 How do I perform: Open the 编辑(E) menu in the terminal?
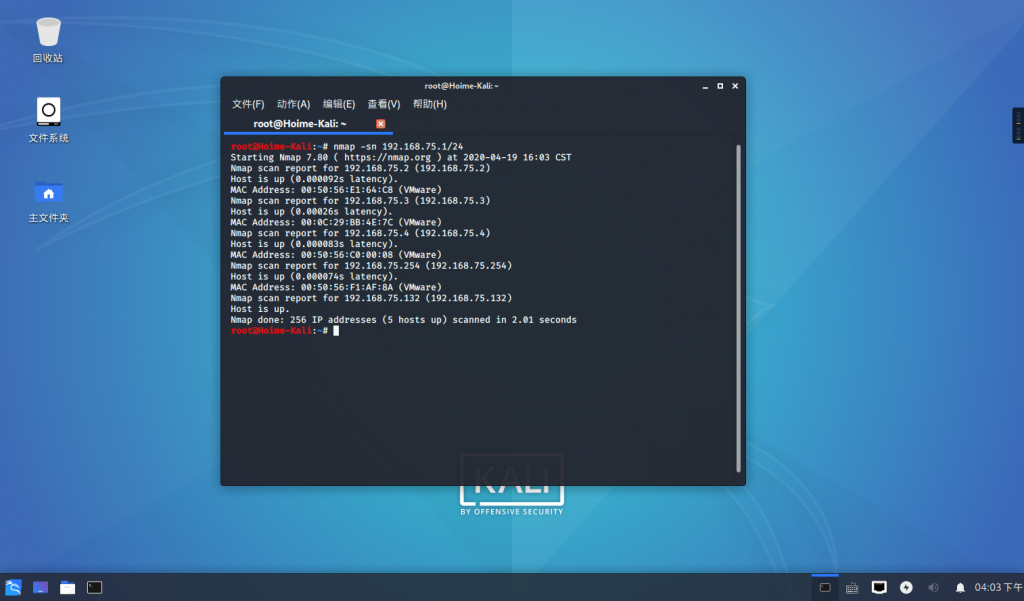tap(339, 104)
